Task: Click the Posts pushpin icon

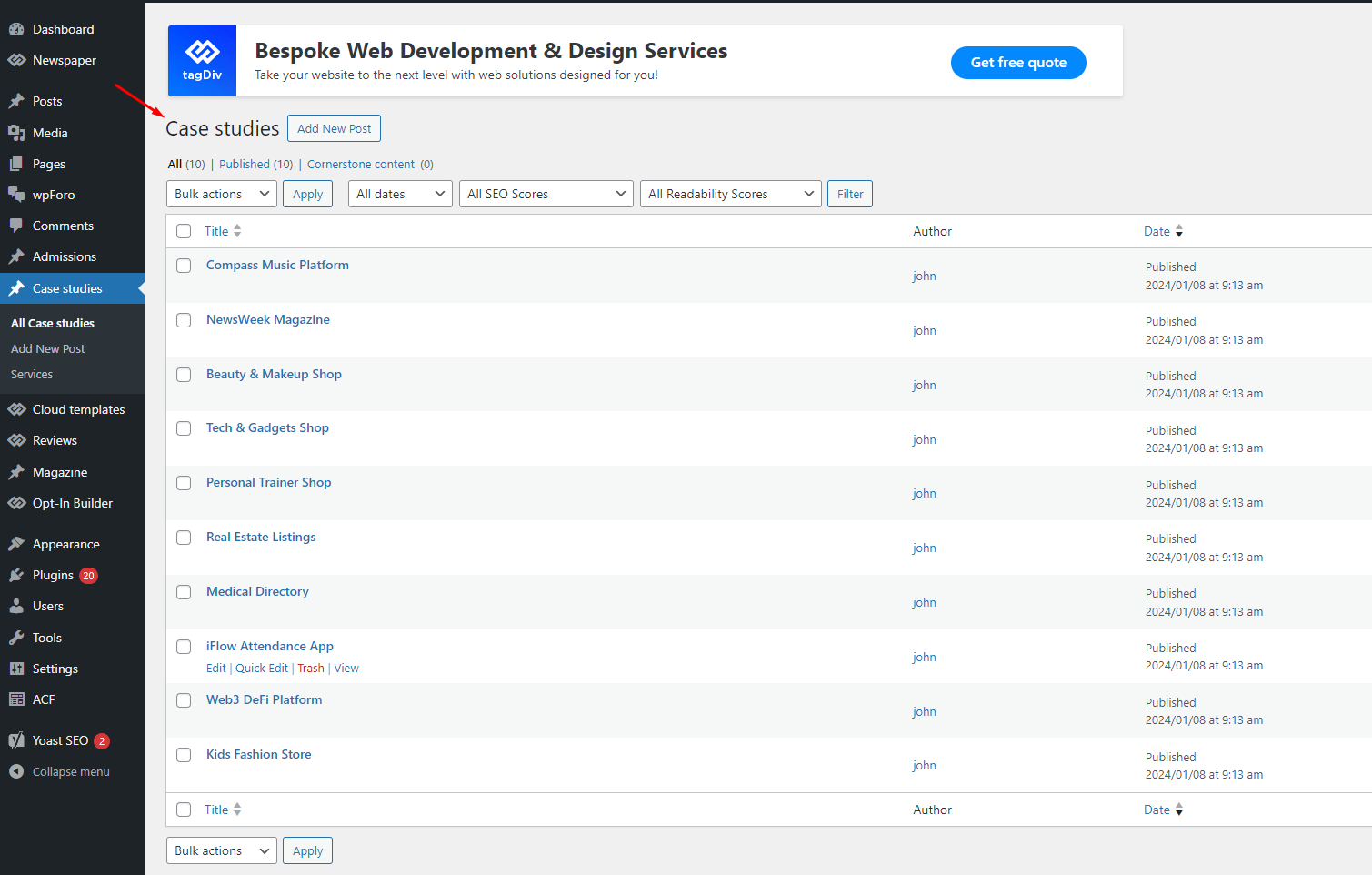Action: coord(16,101)
